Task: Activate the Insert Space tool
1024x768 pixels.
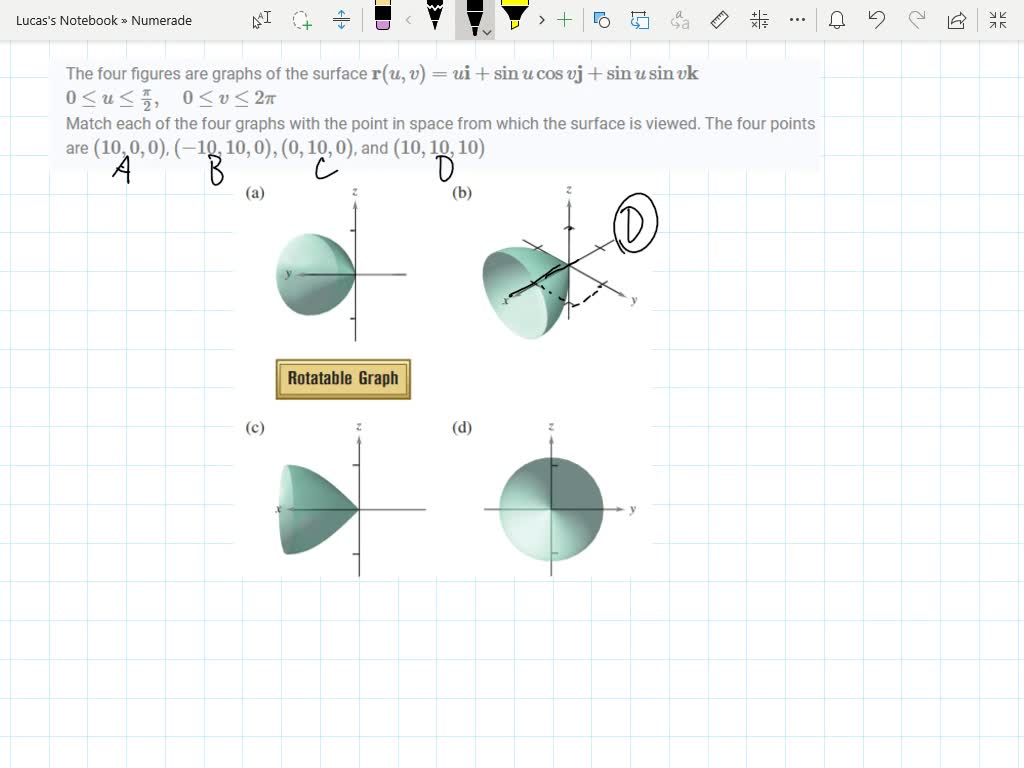Action: click(x=341, y=20)
